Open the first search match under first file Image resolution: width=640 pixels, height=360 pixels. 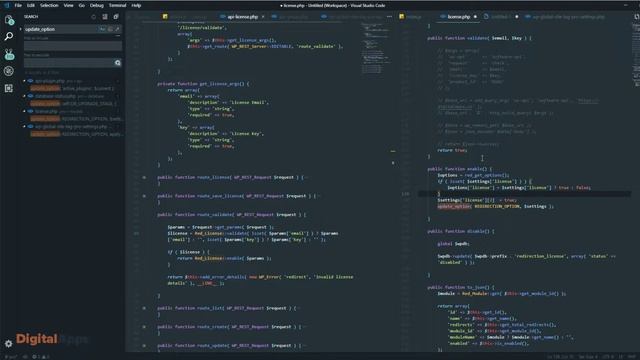pyautogui.click(x=71, y=88)
